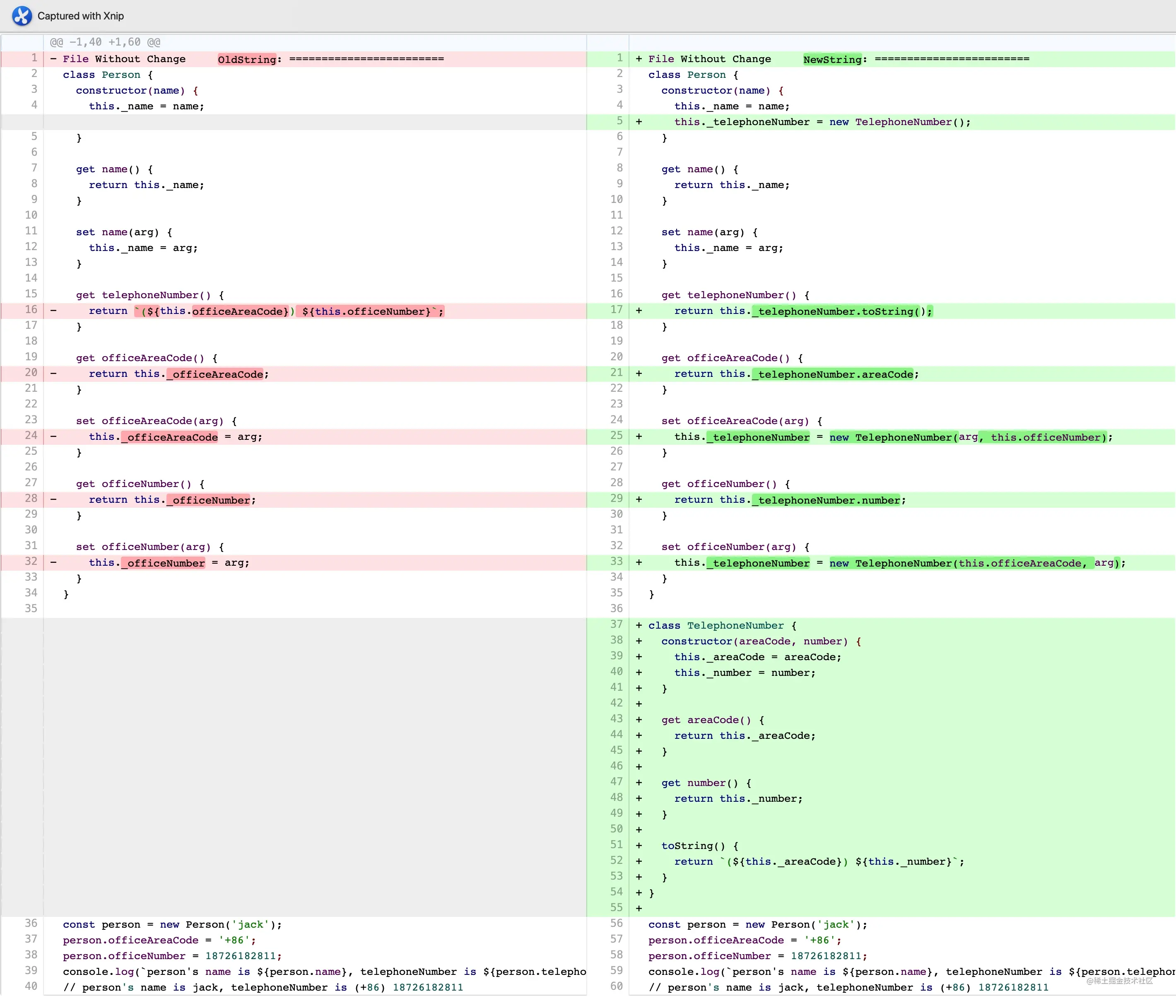Click the minus marker on removed line 16
This screenshot has width=1176, height=1008.
tap(53, 311)
